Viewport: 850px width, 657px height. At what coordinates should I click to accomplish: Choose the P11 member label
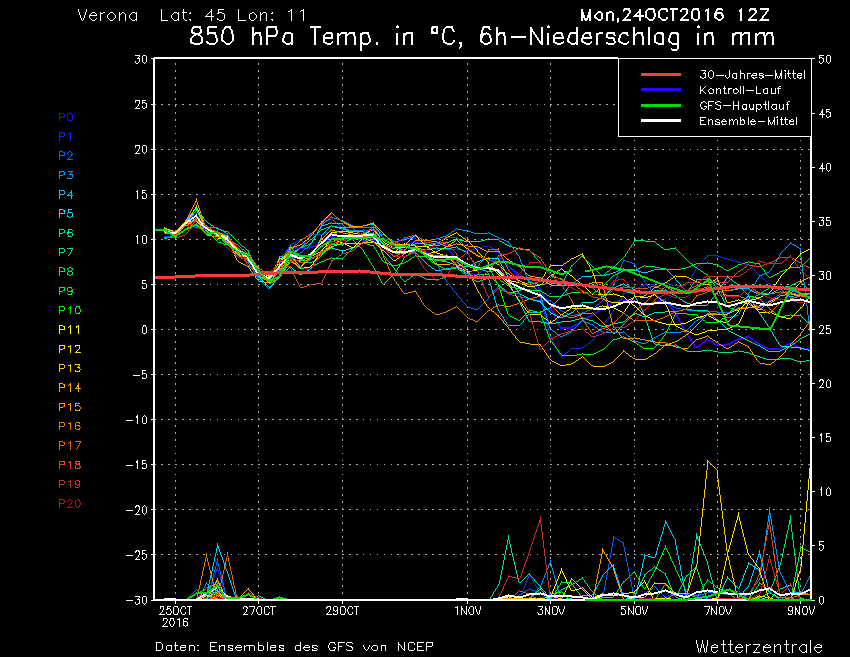[69, 330]
